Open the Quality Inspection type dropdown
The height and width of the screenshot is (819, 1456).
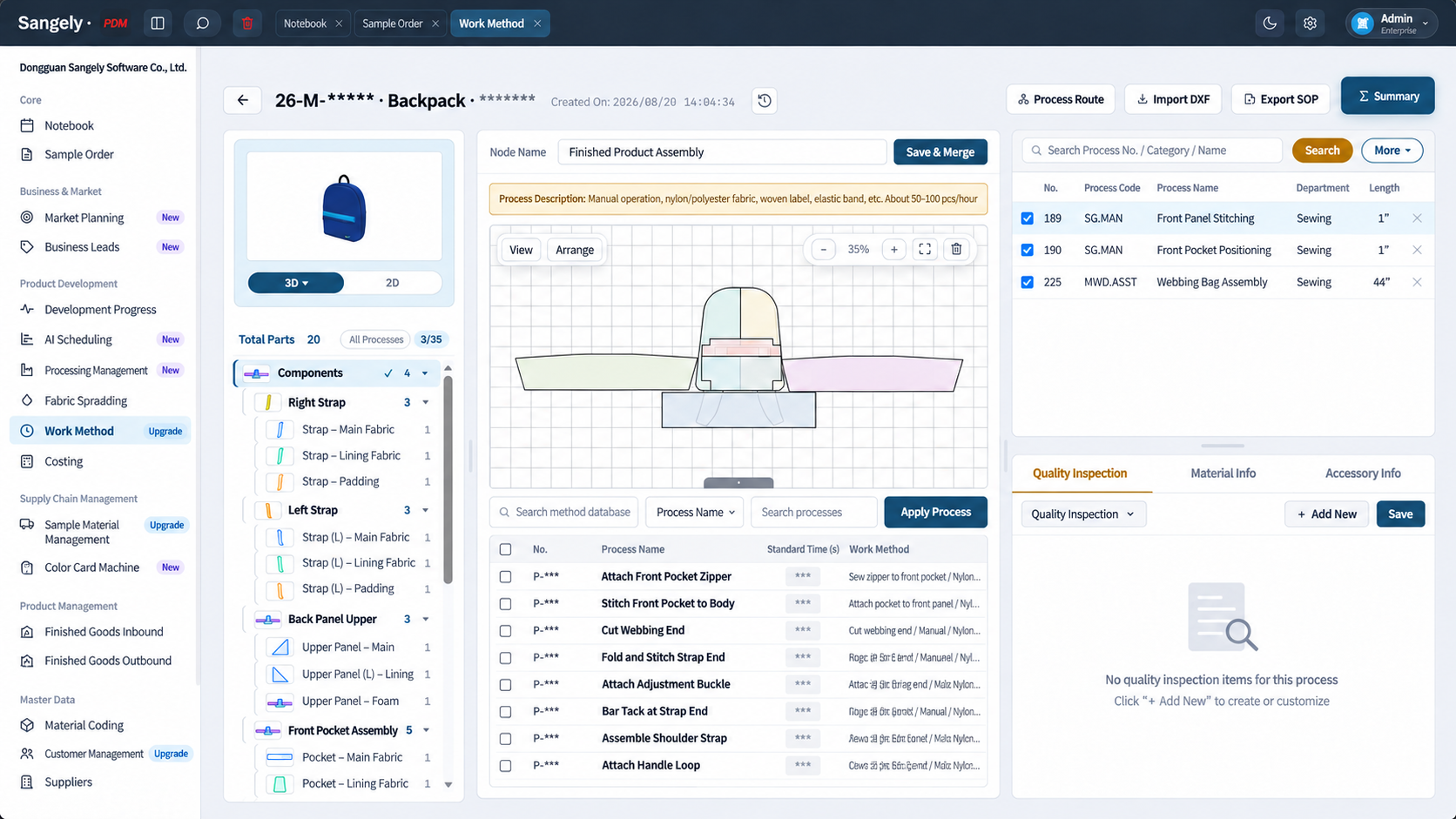tap(1082, 514)
